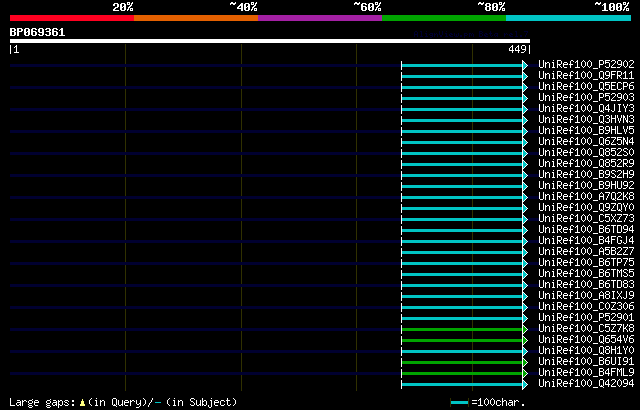
Task: Select the UniRef100_A7Q2K8 label
Action: (x=586, y=197)
